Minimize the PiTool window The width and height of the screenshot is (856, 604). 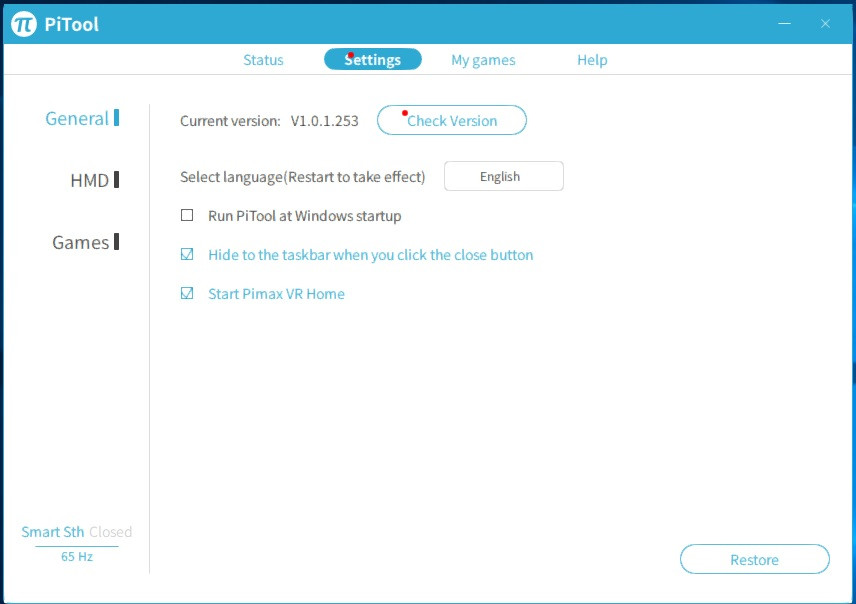[x=784, y=23]
